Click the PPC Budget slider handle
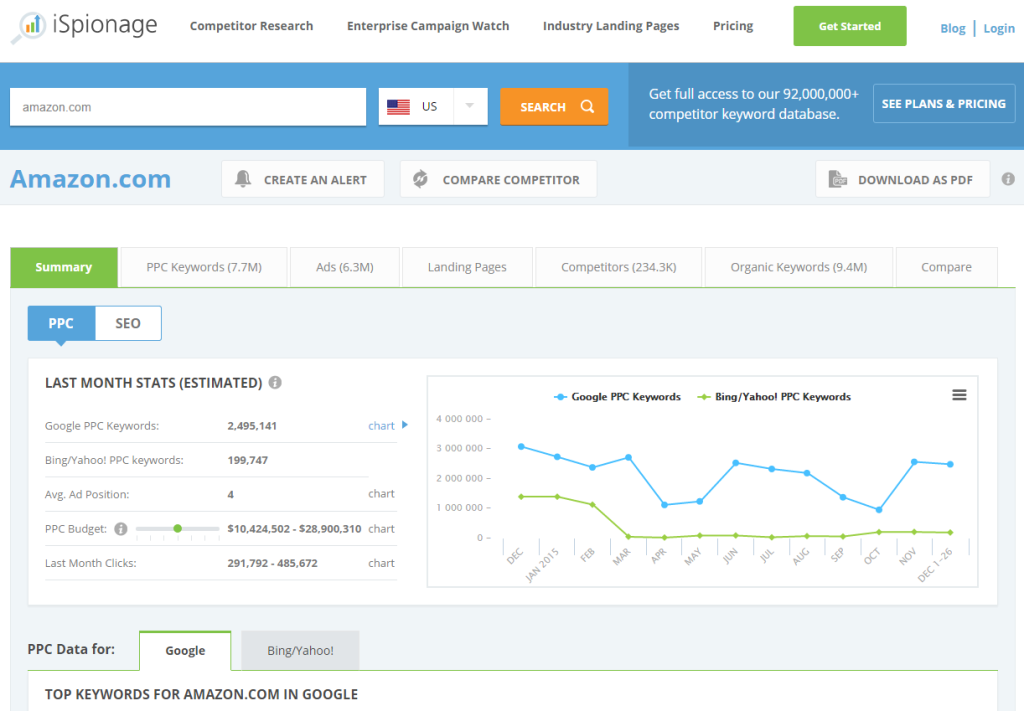Screen dimensions: 1024x711 tap(178, 528)
